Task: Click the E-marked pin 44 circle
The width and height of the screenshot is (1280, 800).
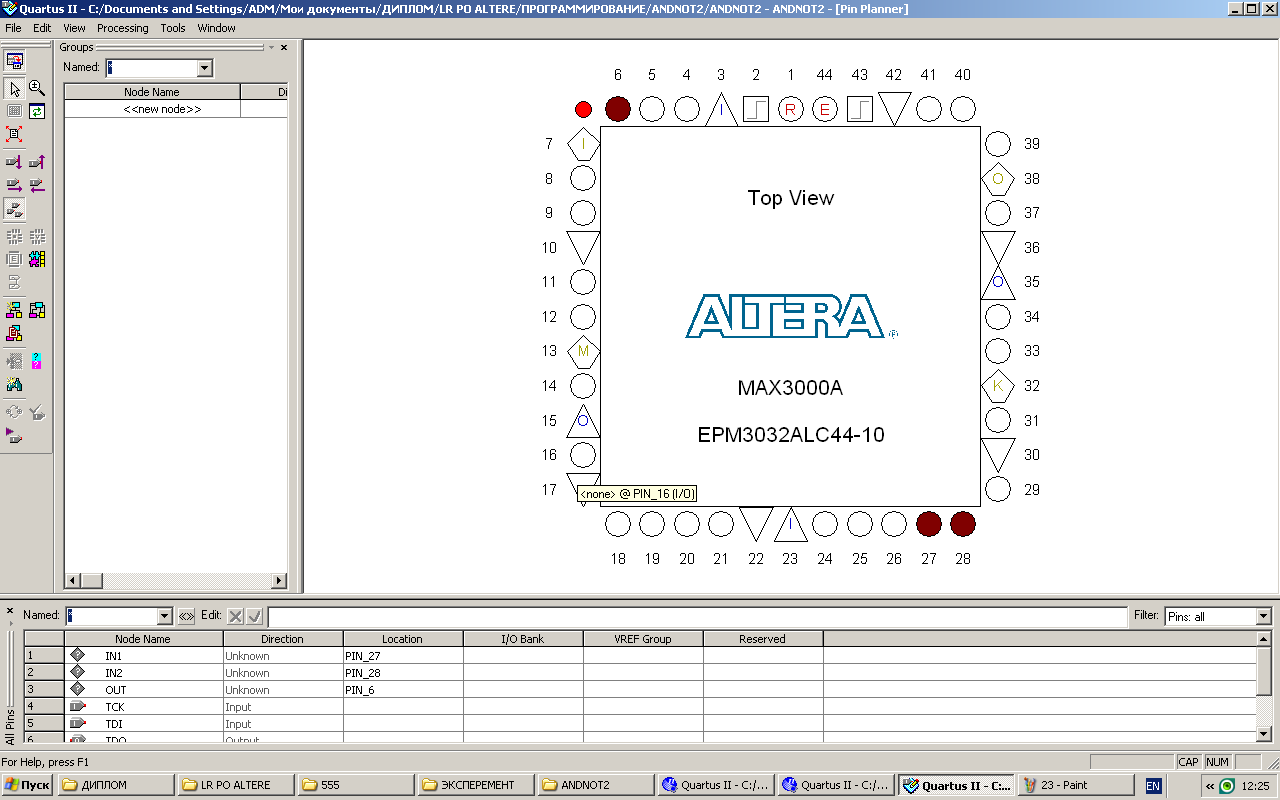Action: point(825,109)
